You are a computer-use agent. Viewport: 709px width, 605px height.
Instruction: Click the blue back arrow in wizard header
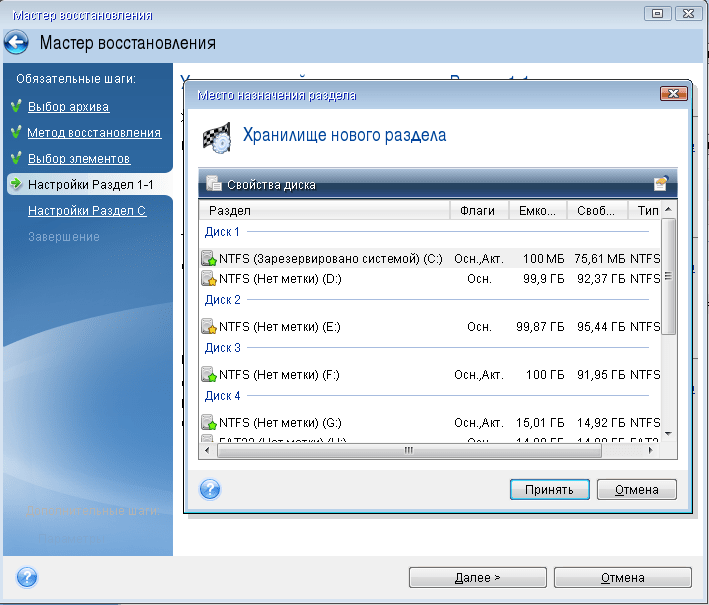tap(17, 43)
